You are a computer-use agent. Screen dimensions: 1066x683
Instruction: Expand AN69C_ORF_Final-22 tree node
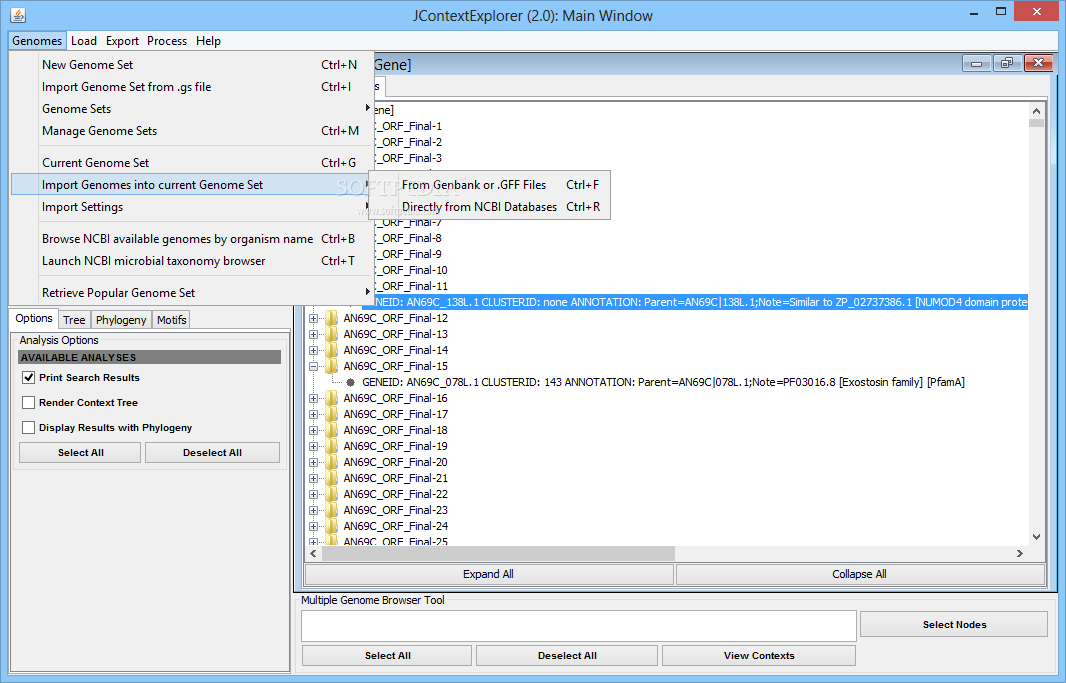[x=313, y=494]
